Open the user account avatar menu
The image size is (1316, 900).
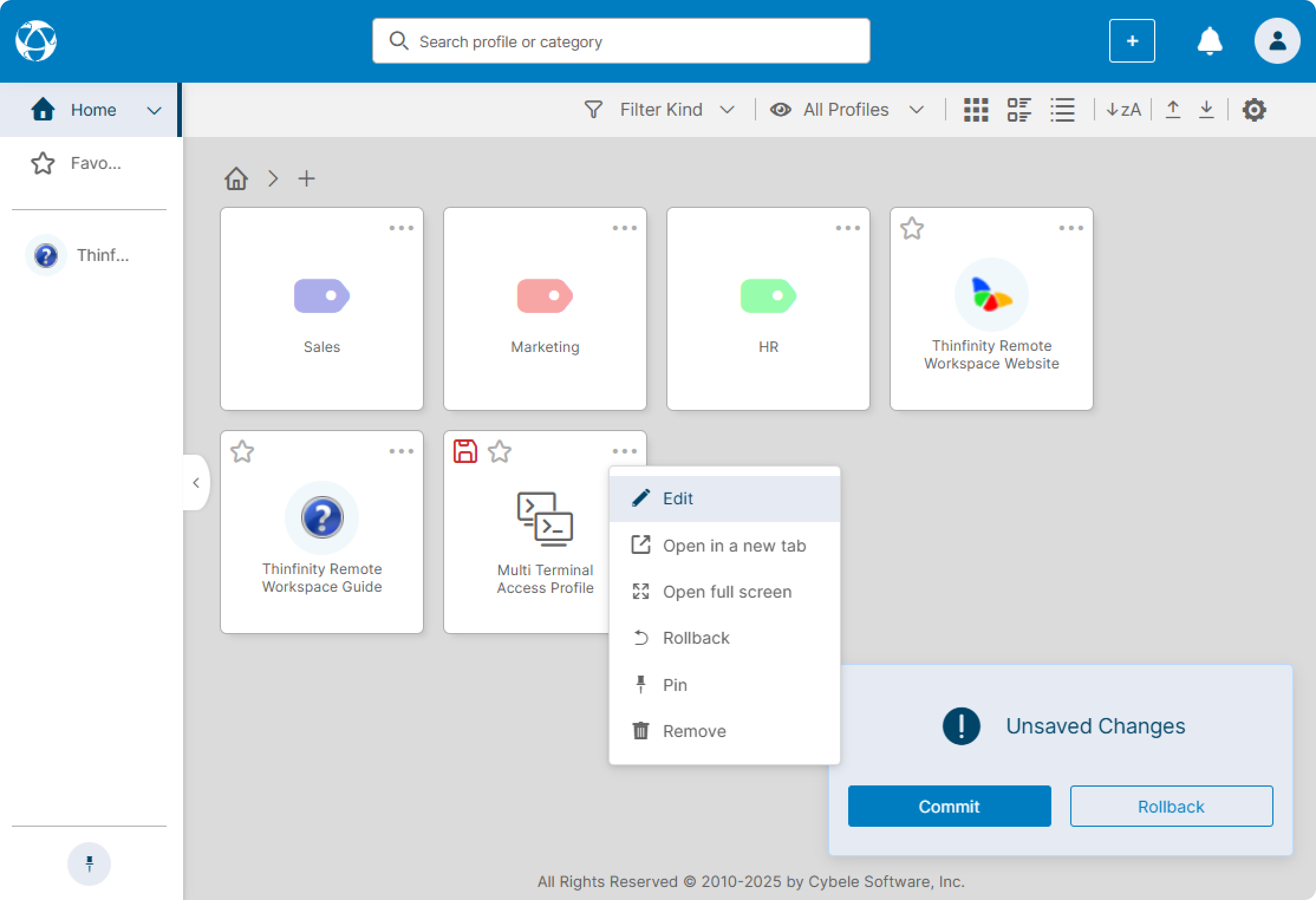click(x=1277, y=41)
